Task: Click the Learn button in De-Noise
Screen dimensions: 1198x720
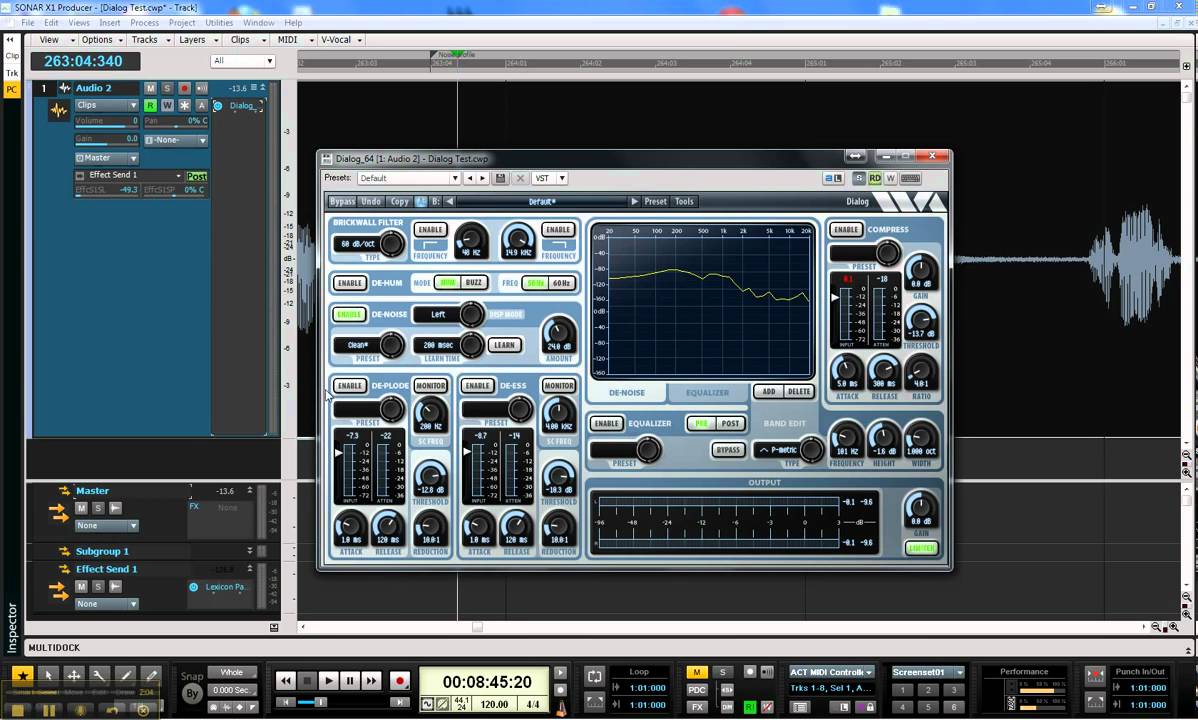Action: [504, 345]
